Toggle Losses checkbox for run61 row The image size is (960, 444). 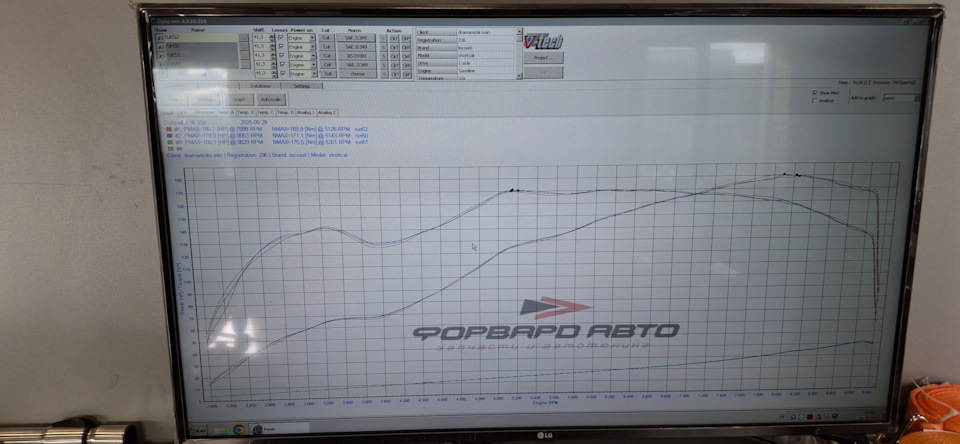coord(282,56)
